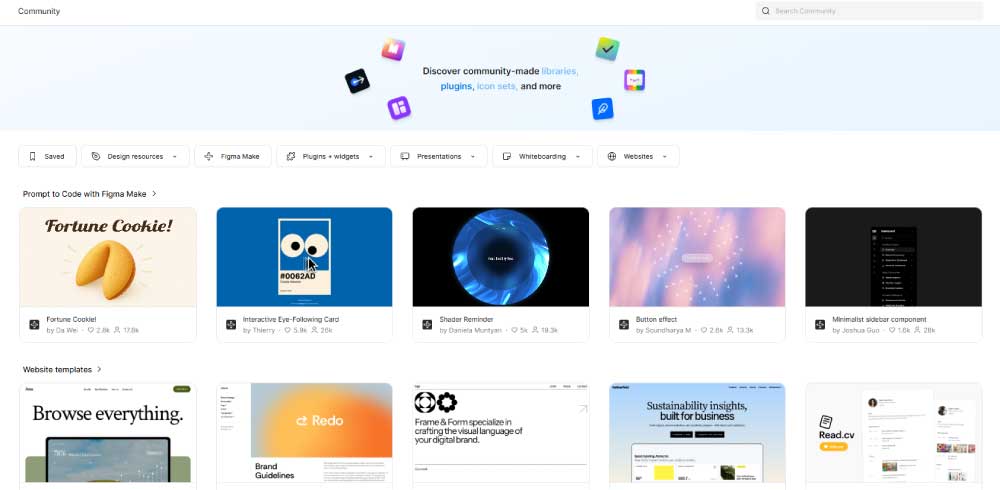
Task: Click the blue feather pen icon in banner
Action: pyautogui.click(x=603, y=108)
